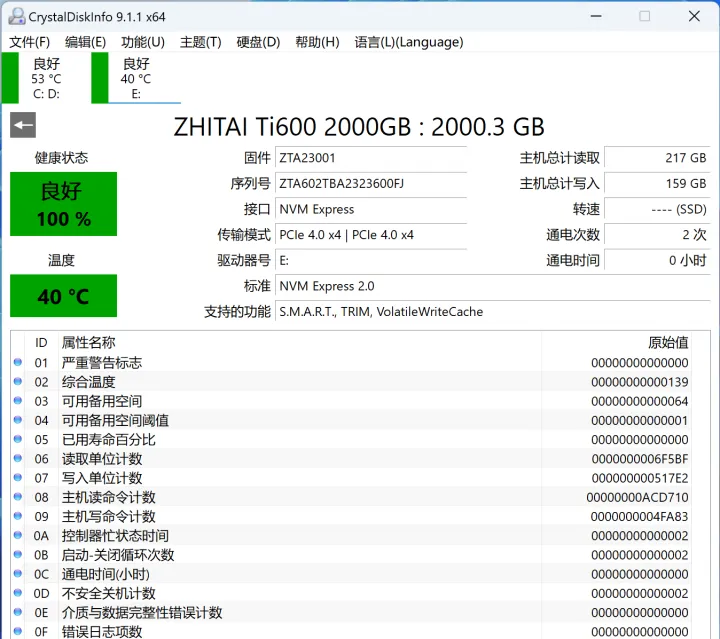This screenshot has height=639, width=720.
Task: Click the green 良好 100 % health status button
Action: [63, 204]
